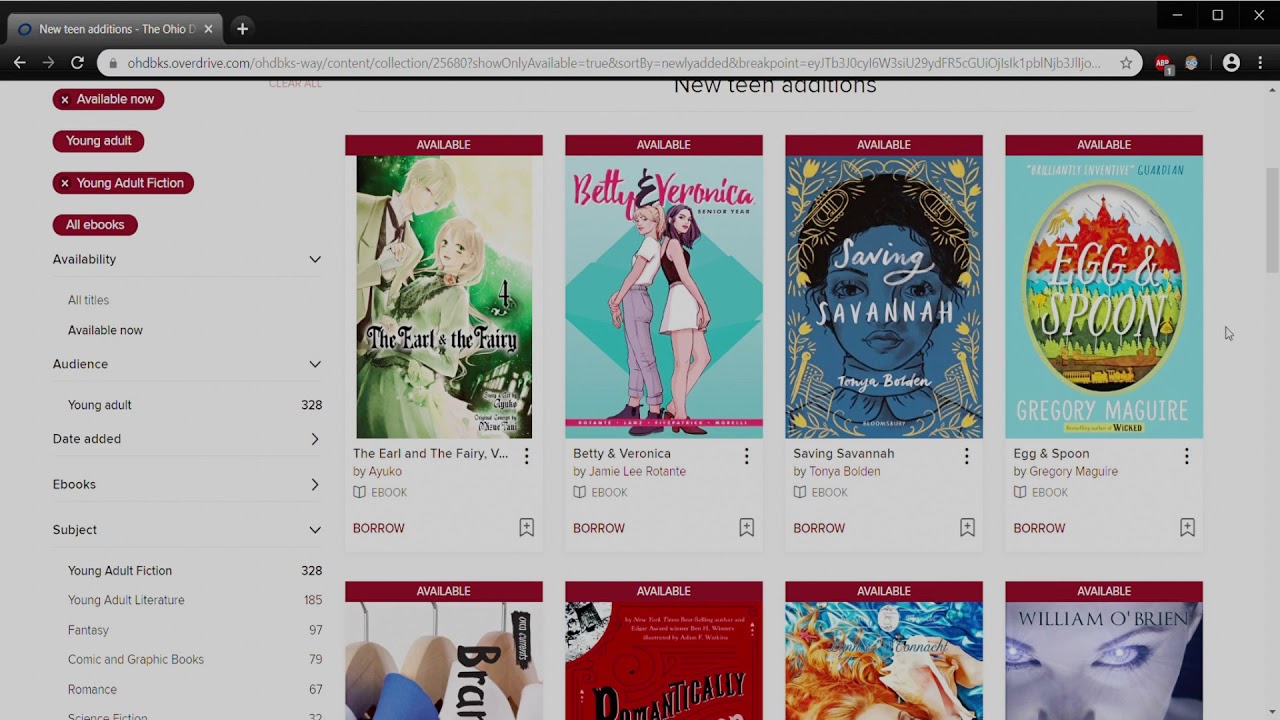Add Egg & Spoon to wish list

pyautogui.click(x=1187, y=528)
